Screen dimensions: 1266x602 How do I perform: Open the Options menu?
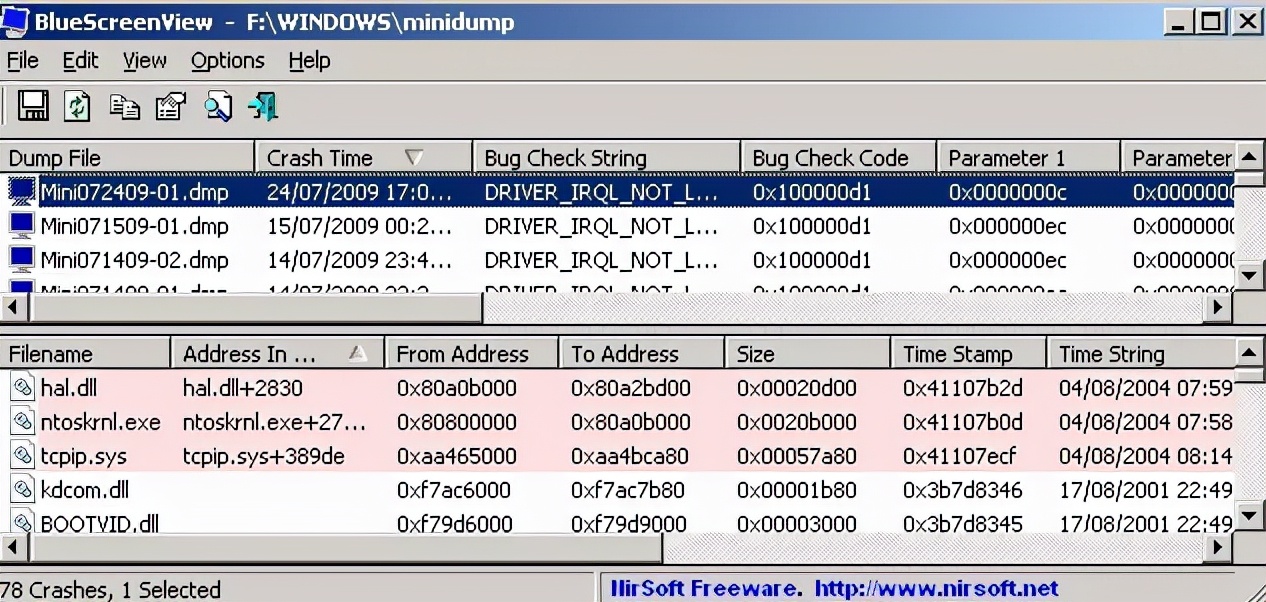click(227, 61)
